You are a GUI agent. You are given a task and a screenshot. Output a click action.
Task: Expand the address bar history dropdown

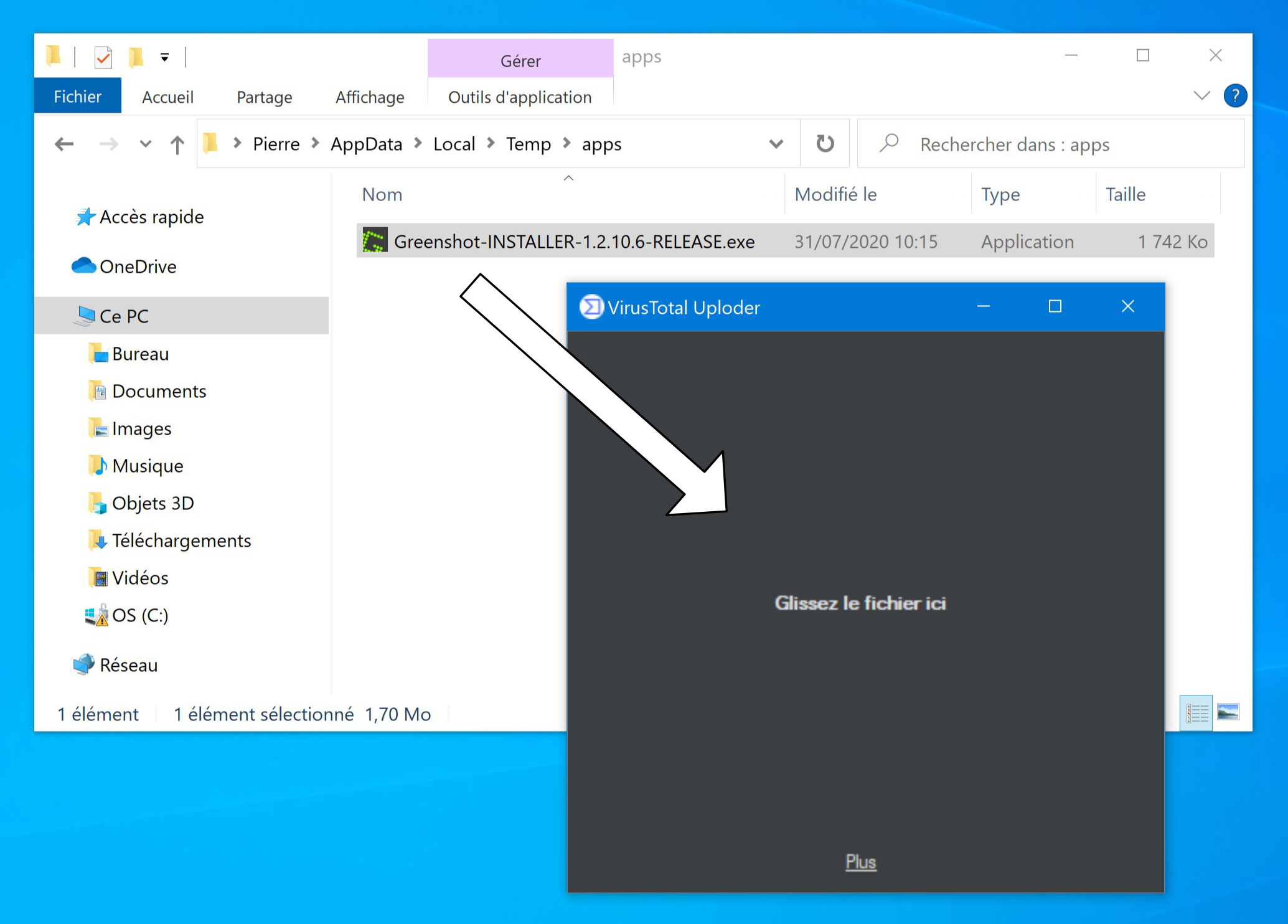pos(776,144)
